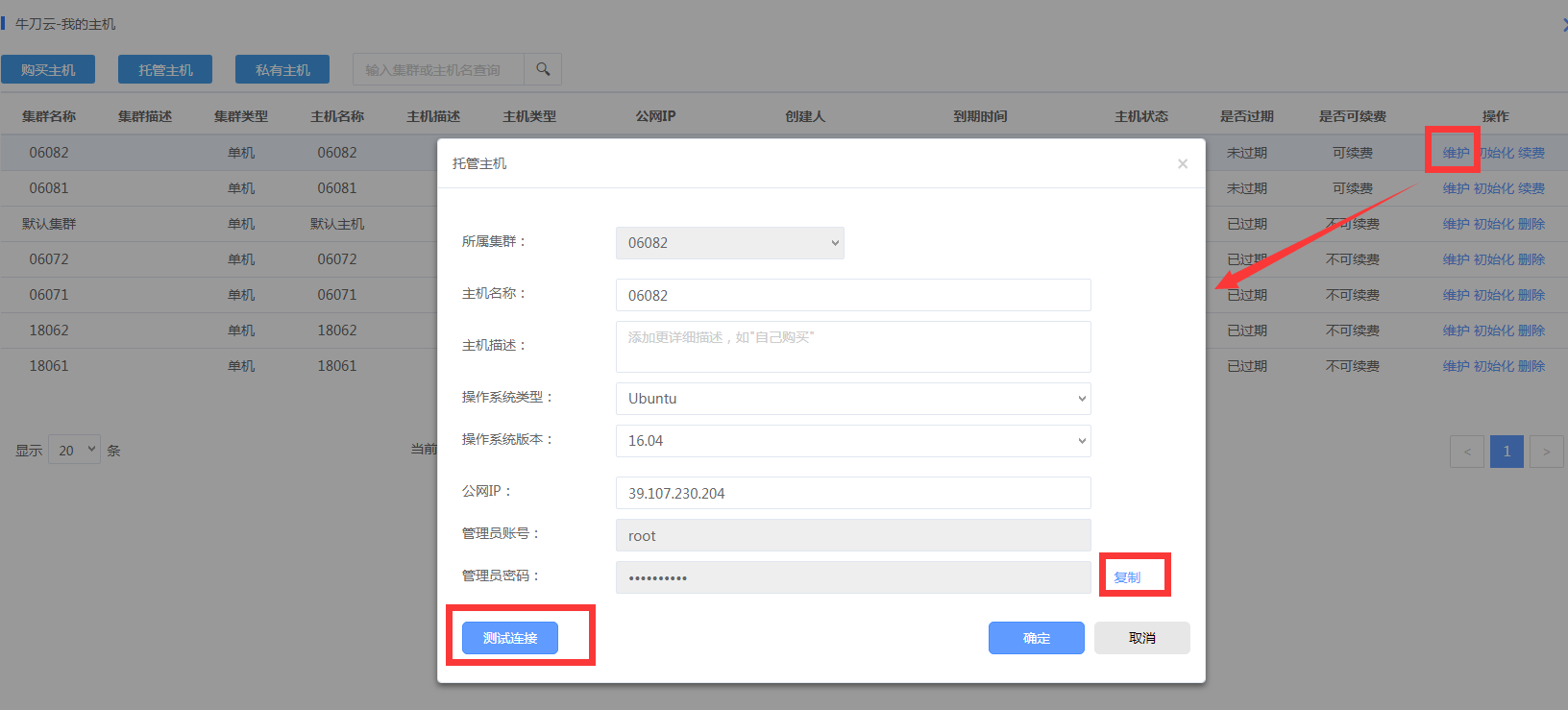Click 删除 in the 06071 row
Screen dimensions: 1568x710
pos(1531,295)
